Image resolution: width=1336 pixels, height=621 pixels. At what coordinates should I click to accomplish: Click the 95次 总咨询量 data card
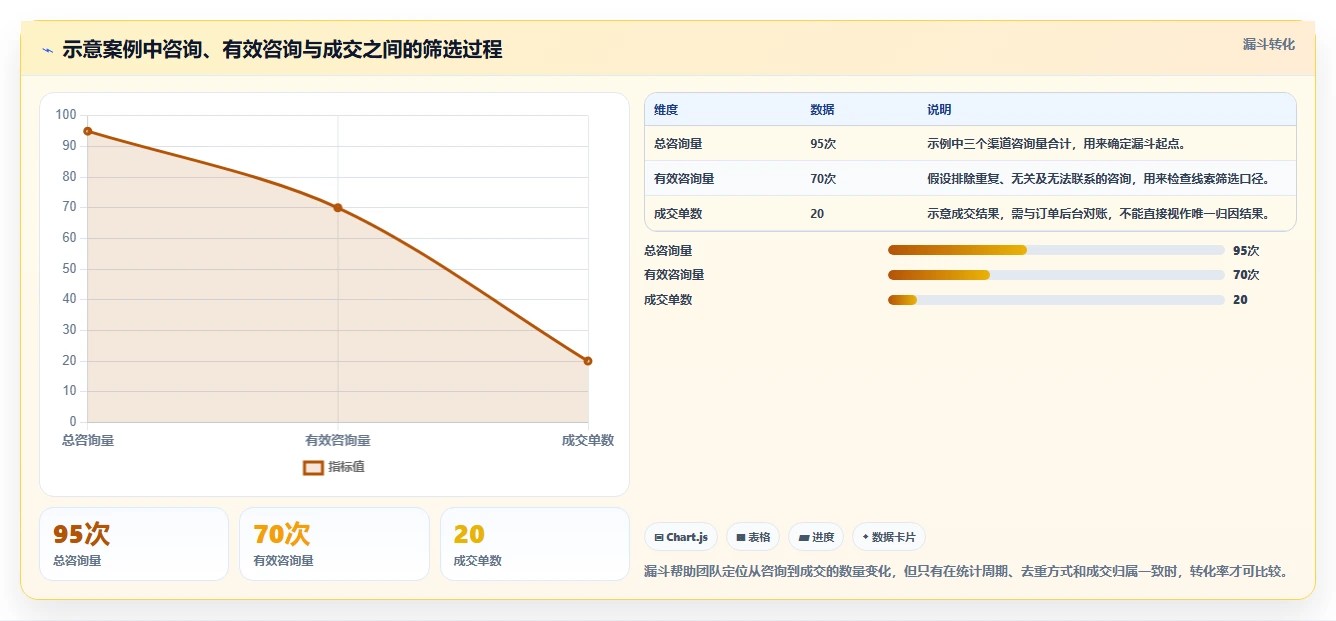pos(134,544)
